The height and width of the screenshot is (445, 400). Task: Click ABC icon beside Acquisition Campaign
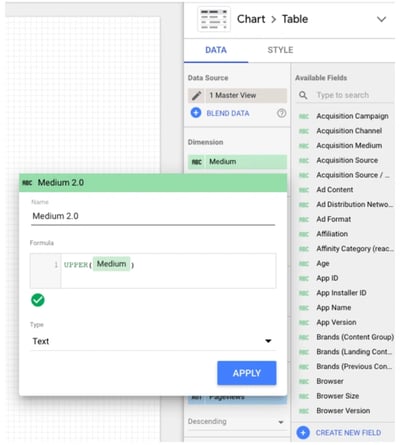click(304, 117)
